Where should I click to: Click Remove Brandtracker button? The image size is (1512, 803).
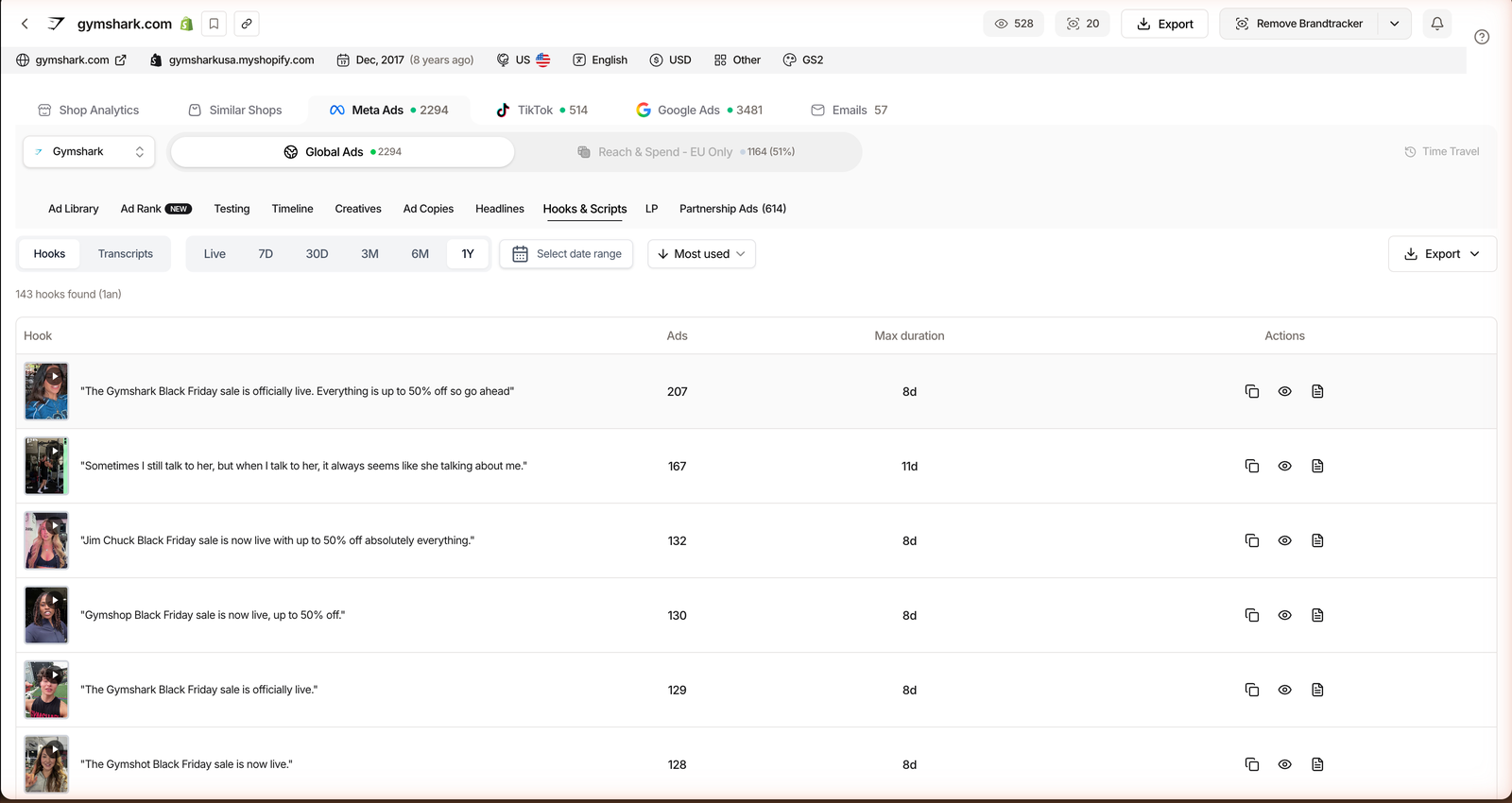point(1299,24)
